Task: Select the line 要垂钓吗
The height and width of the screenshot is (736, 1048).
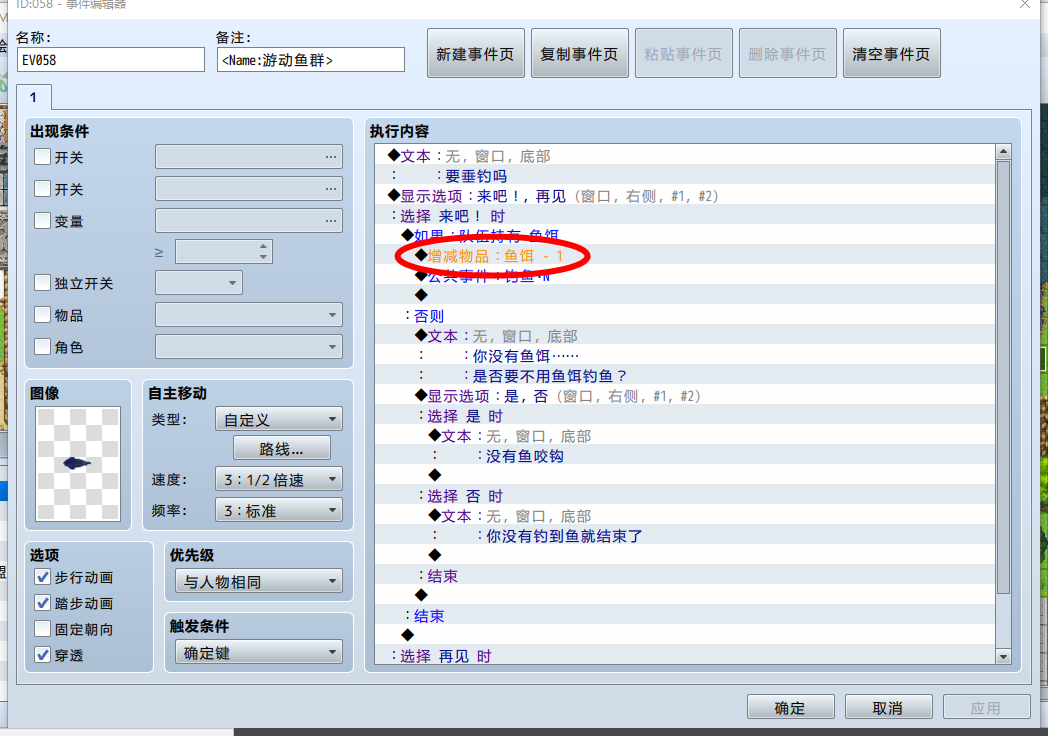Action: coord(685,176)
